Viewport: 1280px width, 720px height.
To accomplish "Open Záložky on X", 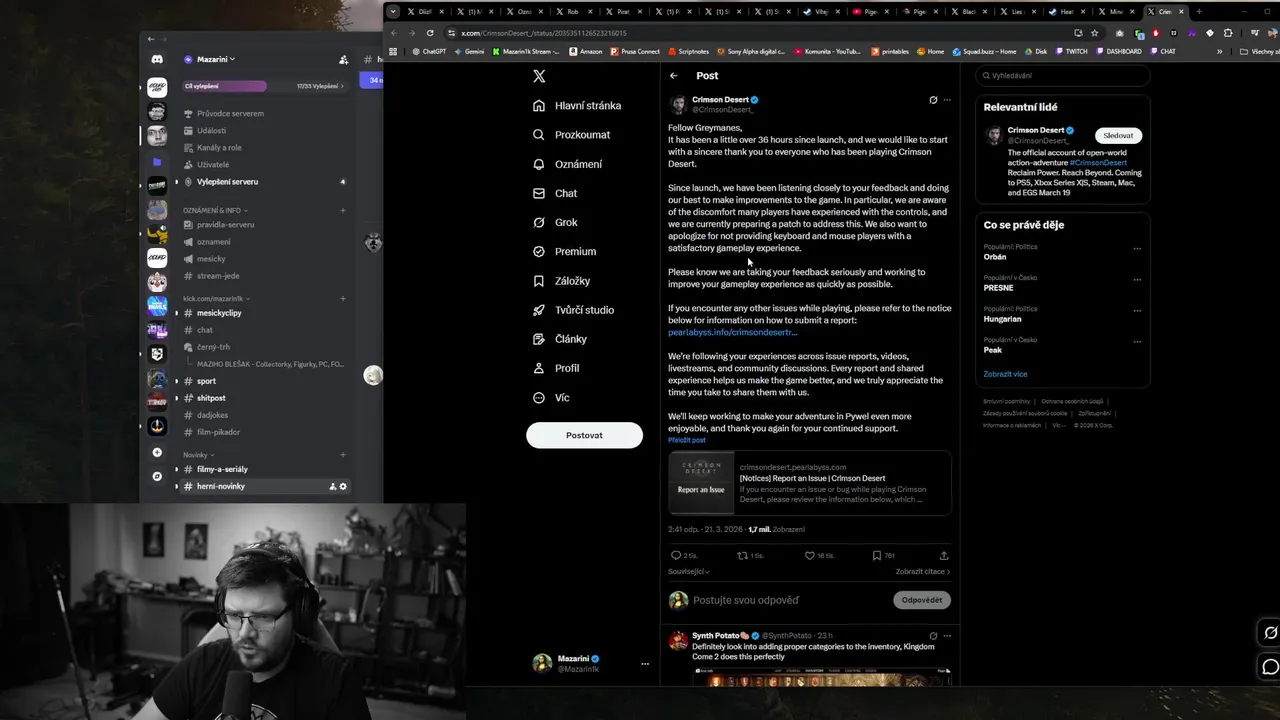I will coord(561,281).
